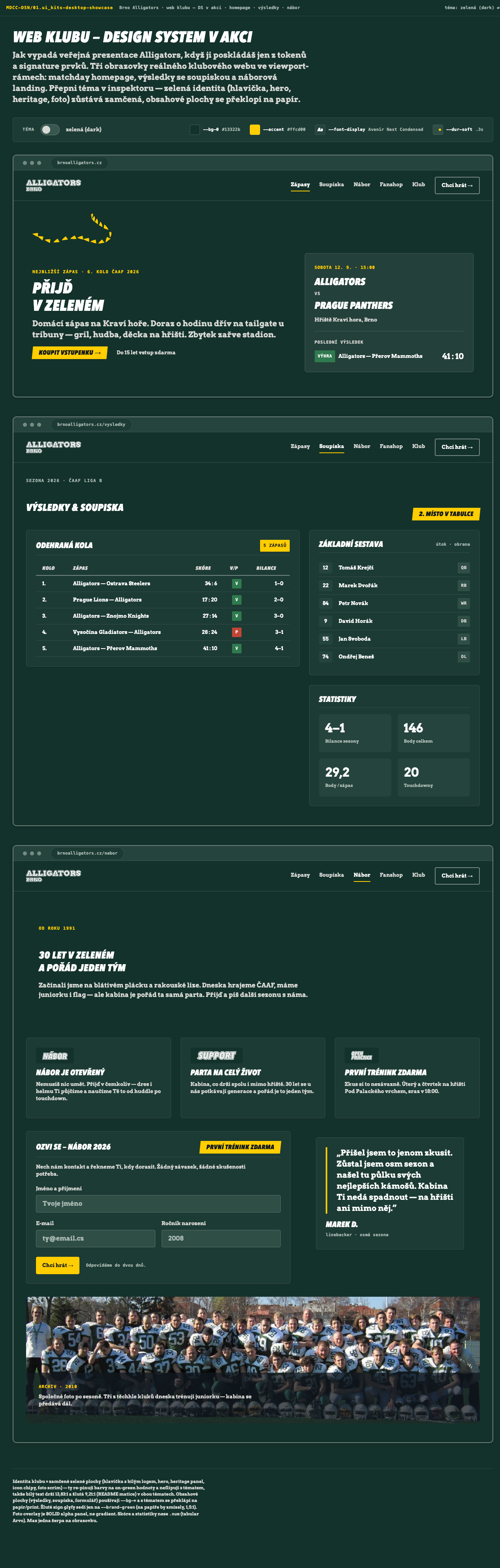Submit form with yellow 'Chci hrát →' button
This screenshot has width=500, height=1568.
[x=58, y=1265]
